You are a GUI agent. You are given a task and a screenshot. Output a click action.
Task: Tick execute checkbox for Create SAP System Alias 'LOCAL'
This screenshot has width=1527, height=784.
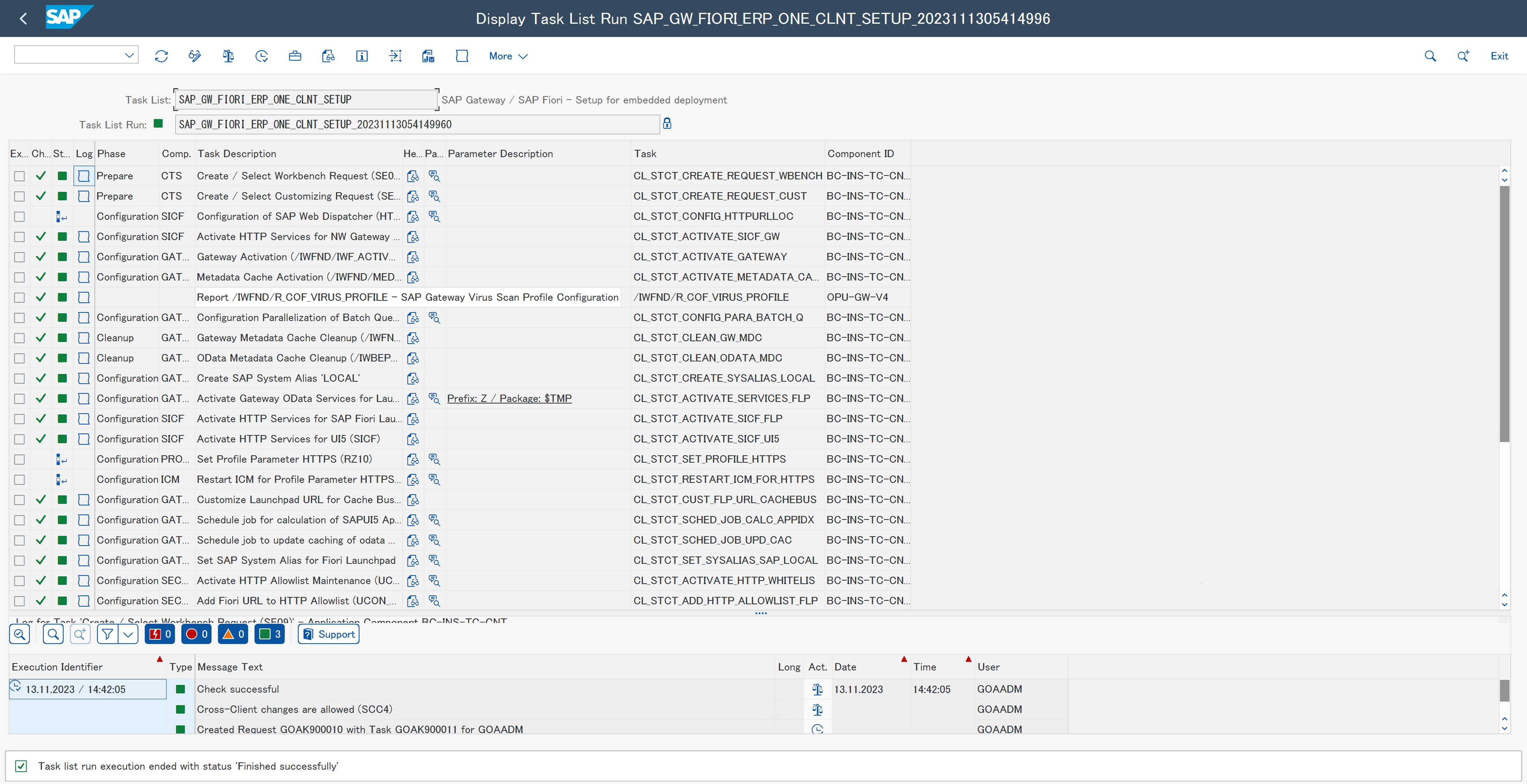tap(19, 379)
